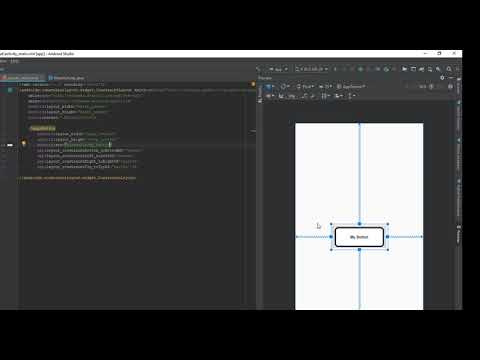Click the yellow lightbulb quick-fix icon

(24, 143)
